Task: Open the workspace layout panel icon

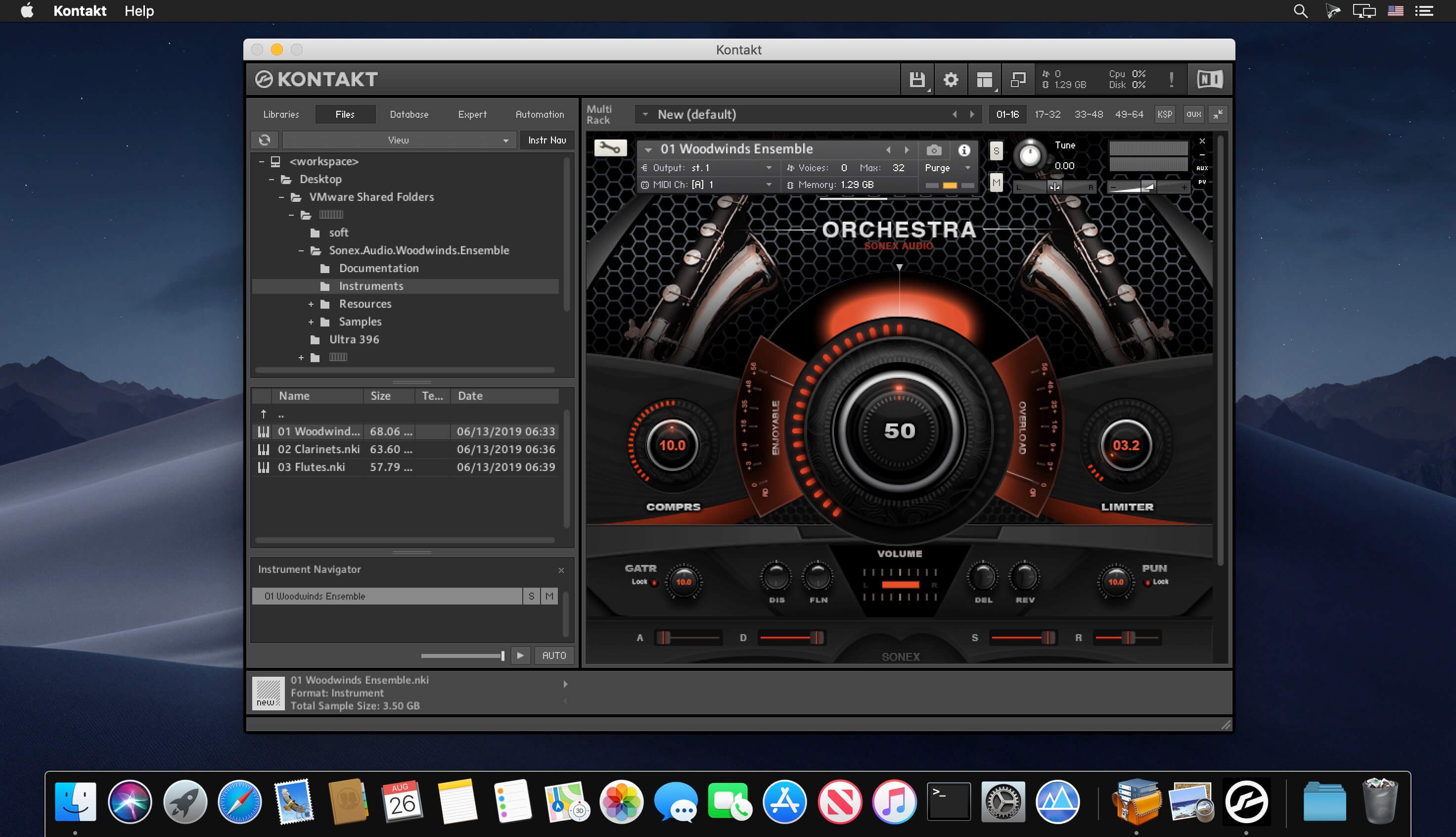Action: tap(984, 79)
